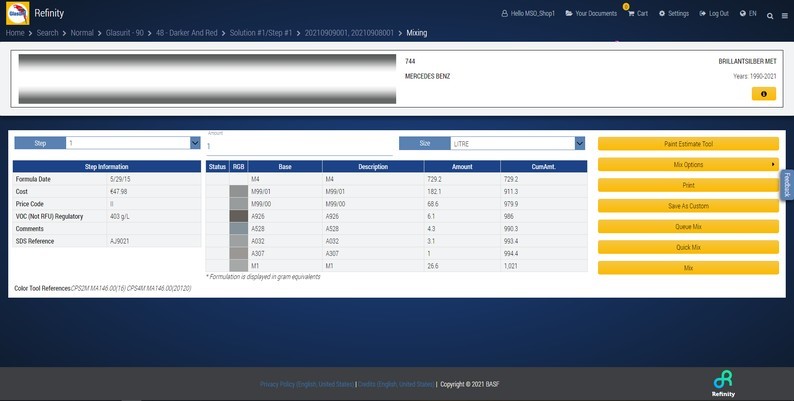Open Your Documents
Screen dimensions: 794x401
(x=591, y=14)
